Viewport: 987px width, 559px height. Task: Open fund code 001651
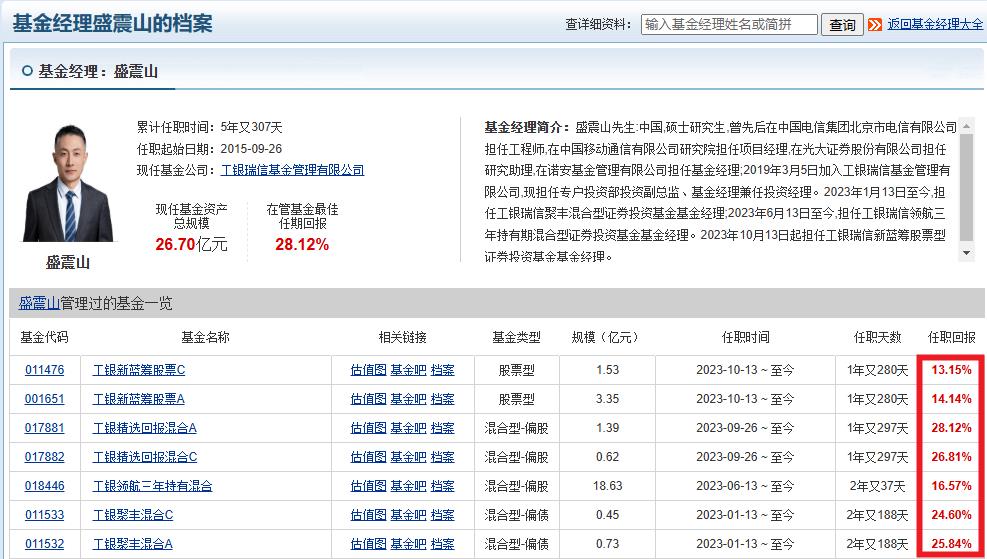point(45,399)
